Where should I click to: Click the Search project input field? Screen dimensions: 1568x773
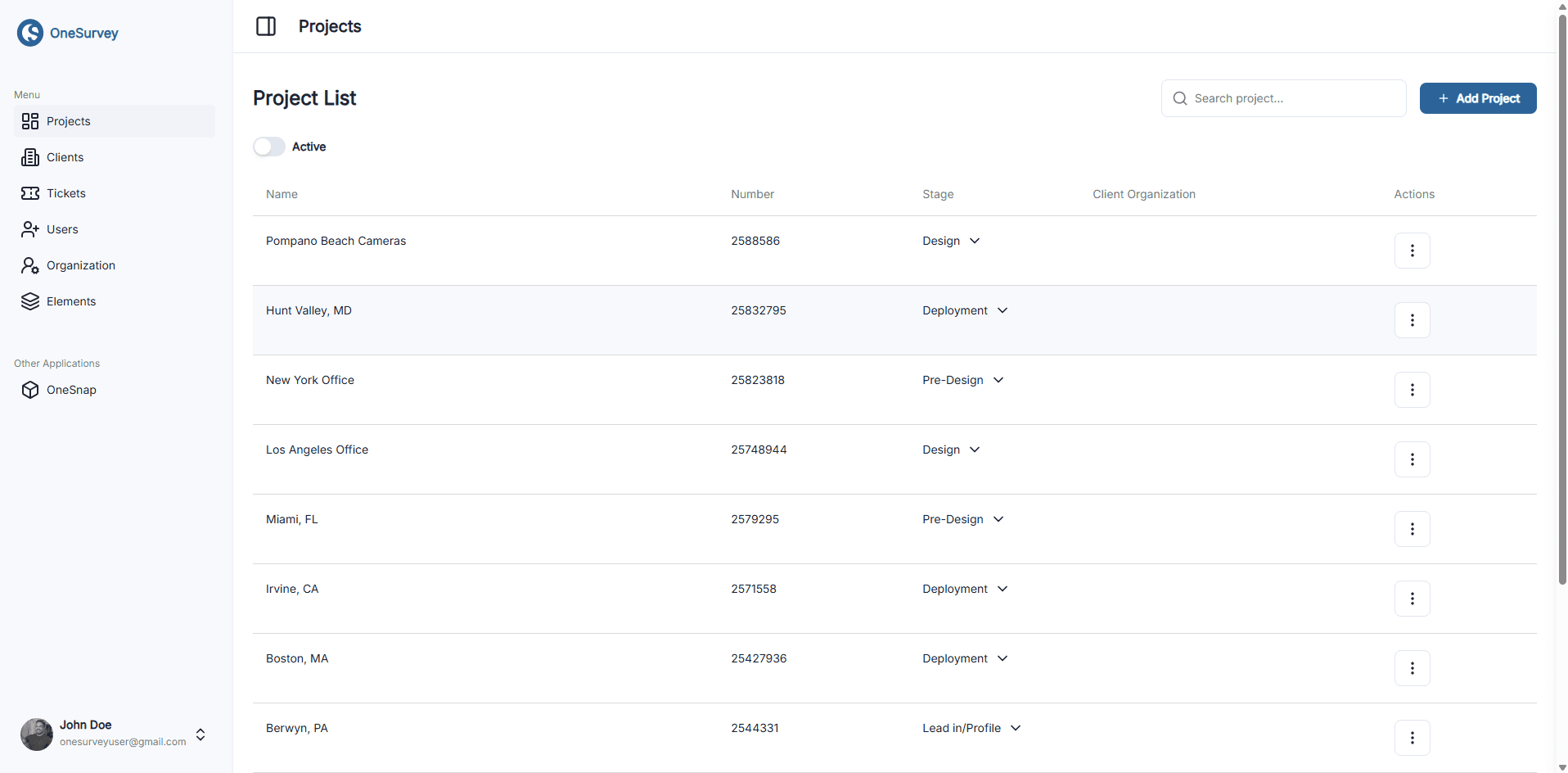click(x=1283, y=97)
